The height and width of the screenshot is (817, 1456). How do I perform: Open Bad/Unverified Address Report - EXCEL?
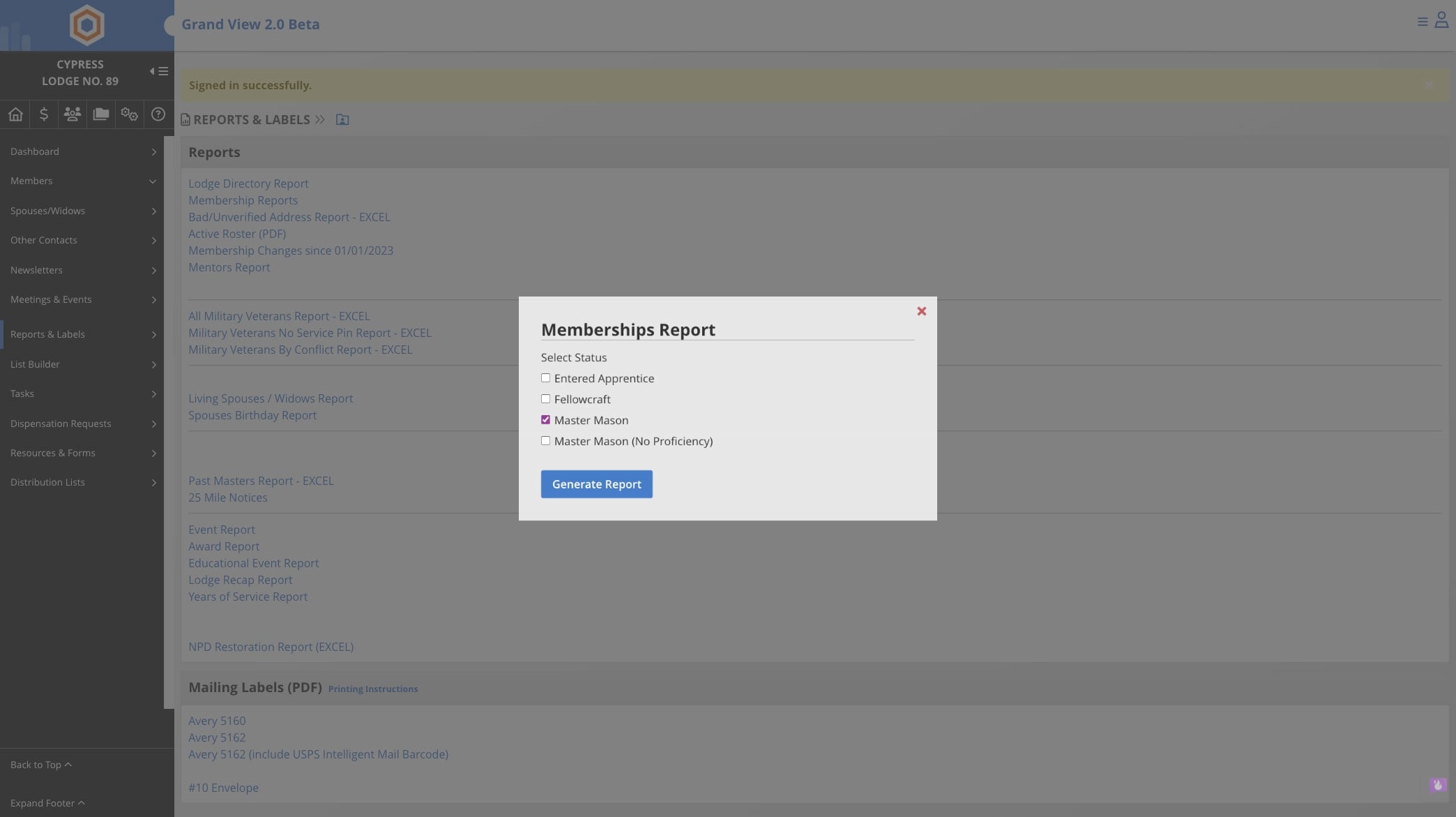(x=289, y=217)
